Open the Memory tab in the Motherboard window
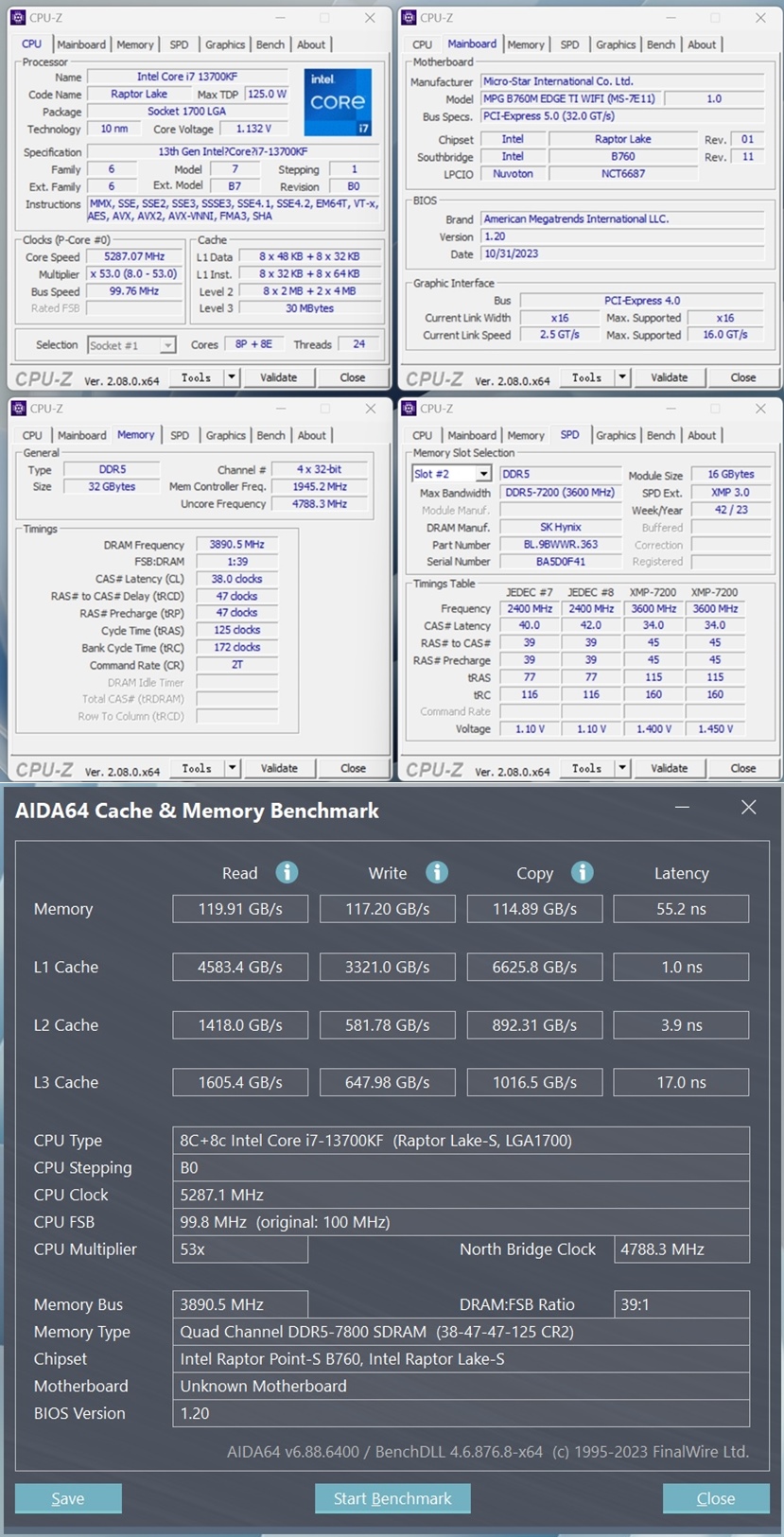Viewport: 784px width, 1537px height. pyautogui.click(x=526, y=44)
